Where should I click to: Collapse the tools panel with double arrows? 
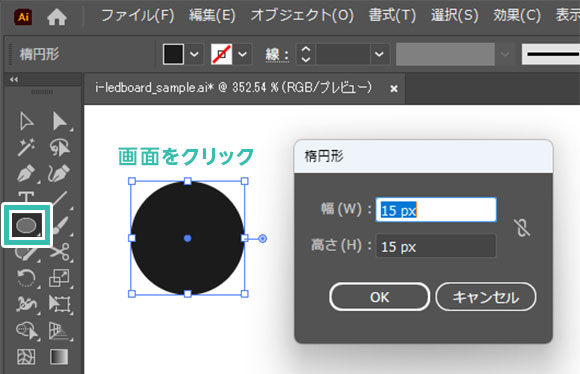[x=14, y=79]
